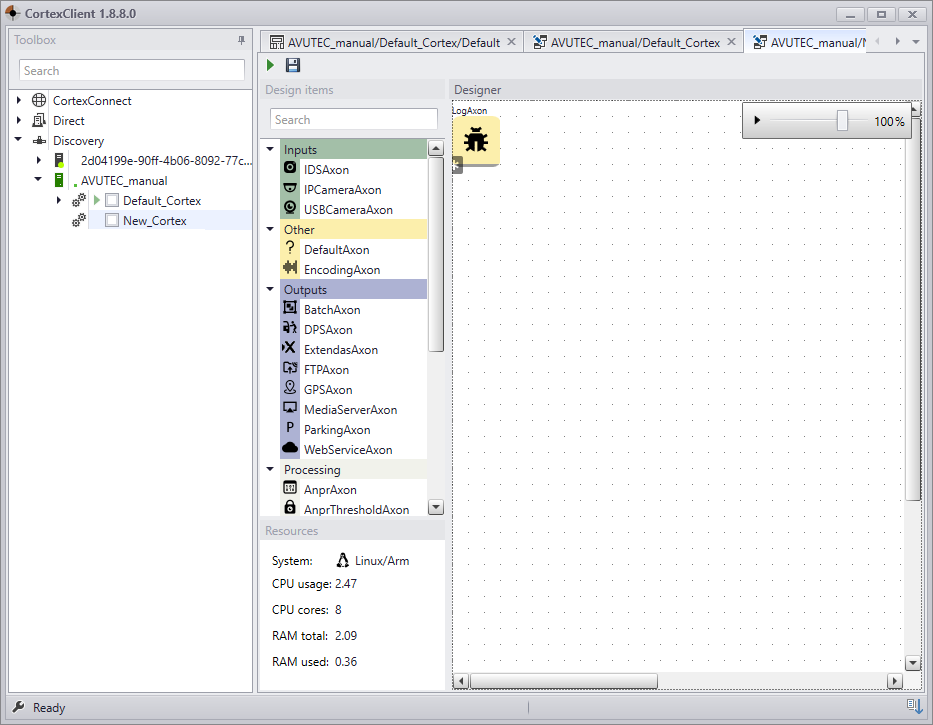Choose the USBCameraAxon webcam icon

(x=290, y=208)
